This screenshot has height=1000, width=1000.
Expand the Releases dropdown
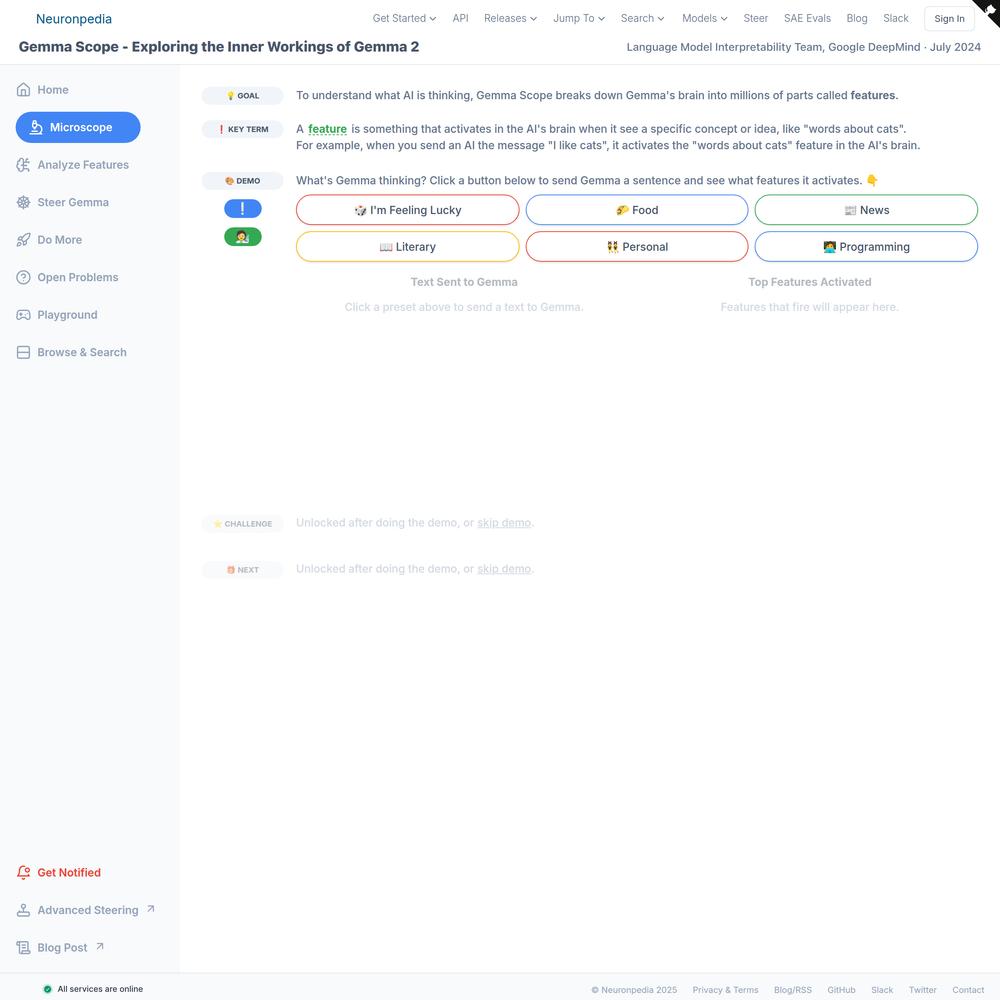pos(510,18)
